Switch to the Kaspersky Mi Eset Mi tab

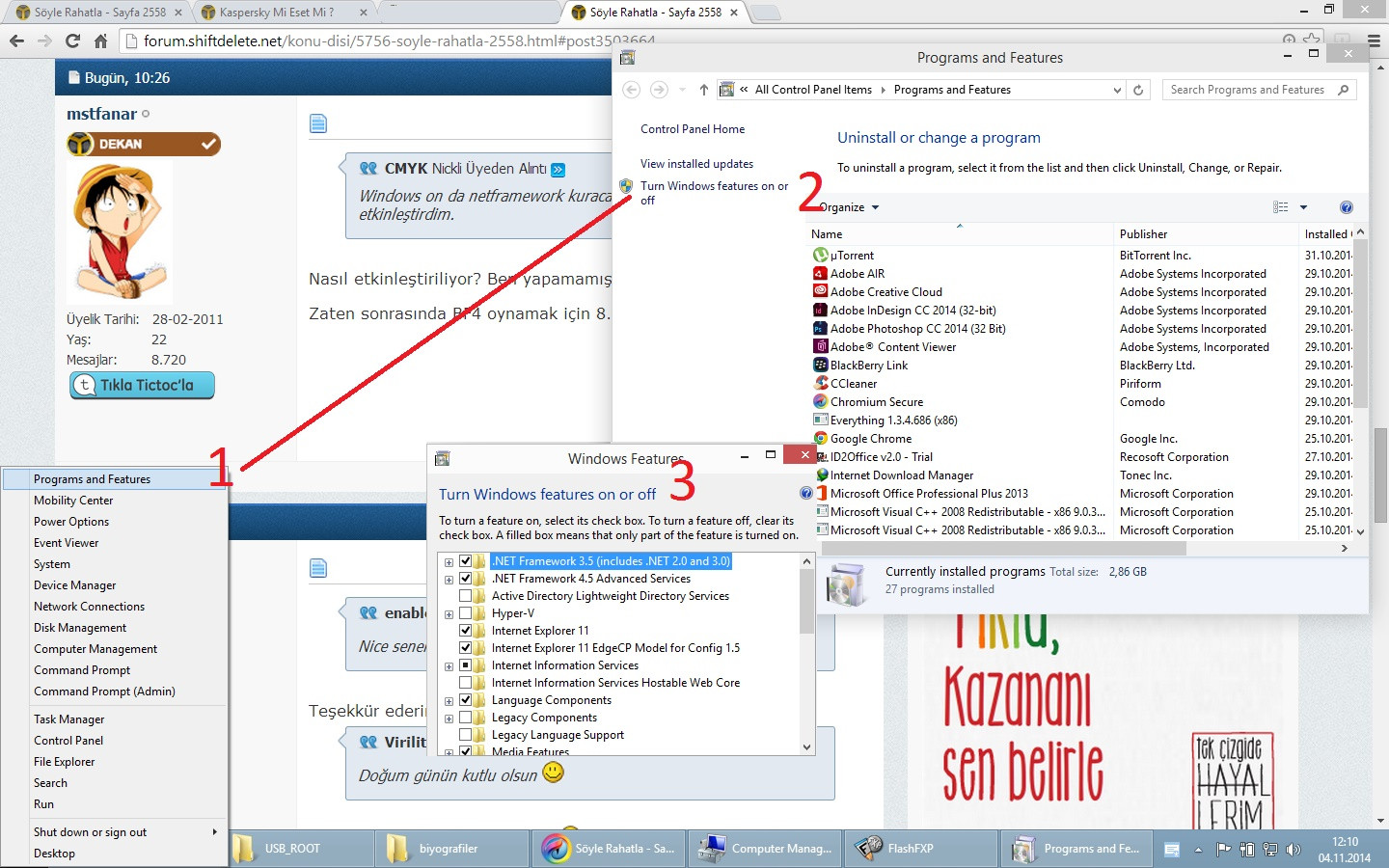(286, 13)
